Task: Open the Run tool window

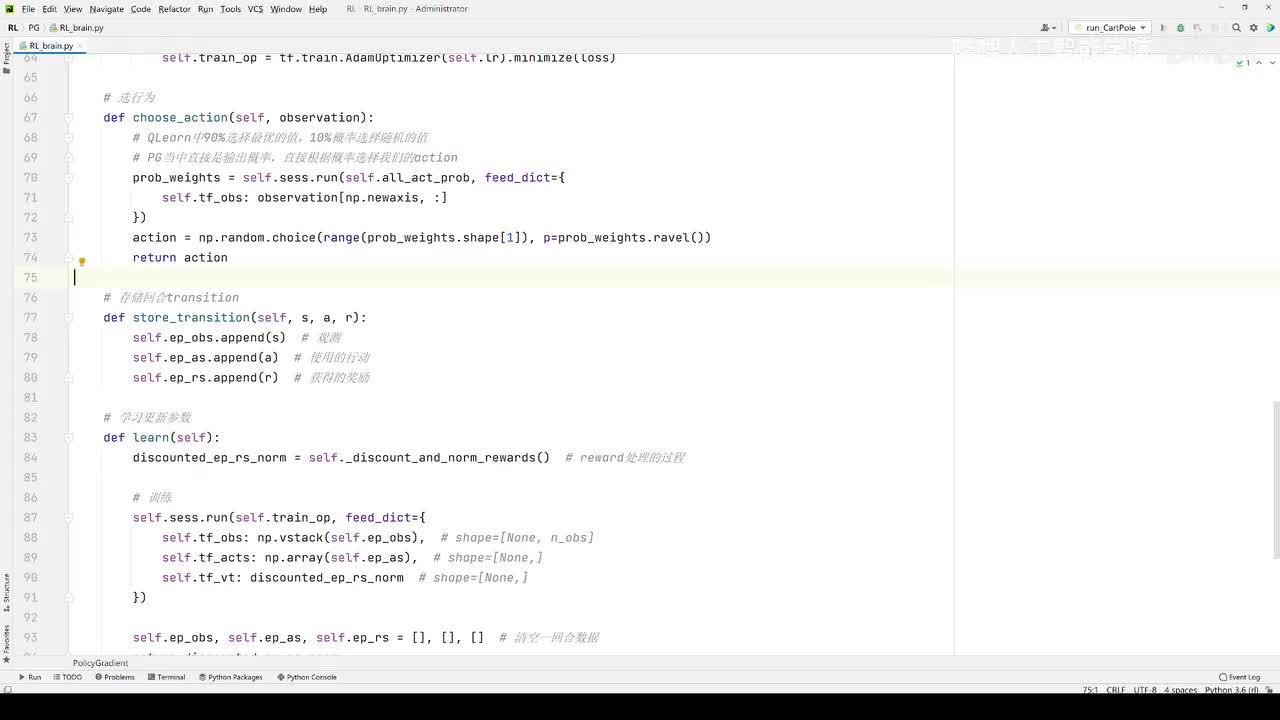Action: coord(30,677)
